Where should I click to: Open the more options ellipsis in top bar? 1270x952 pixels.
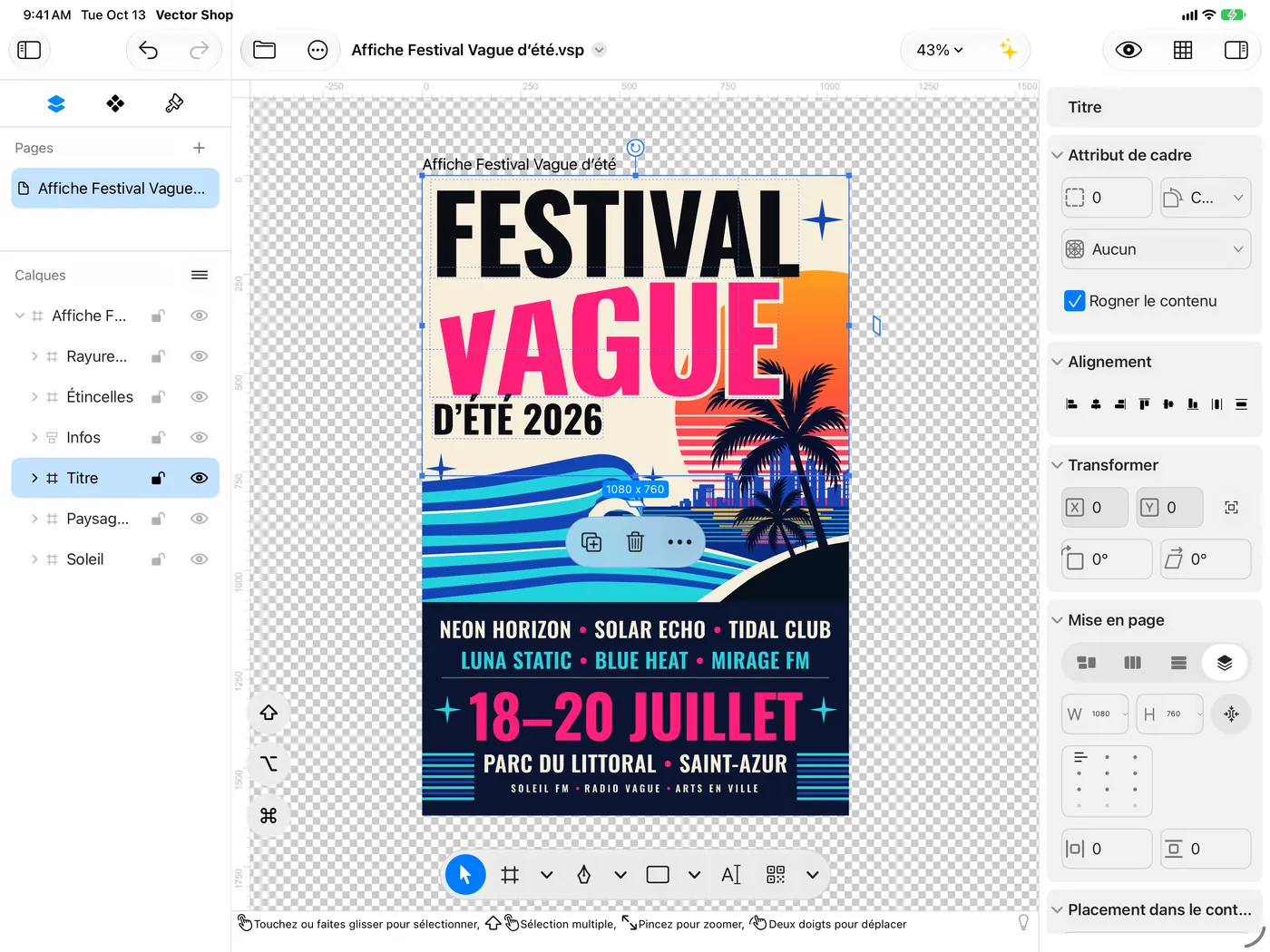click(317, 50)
